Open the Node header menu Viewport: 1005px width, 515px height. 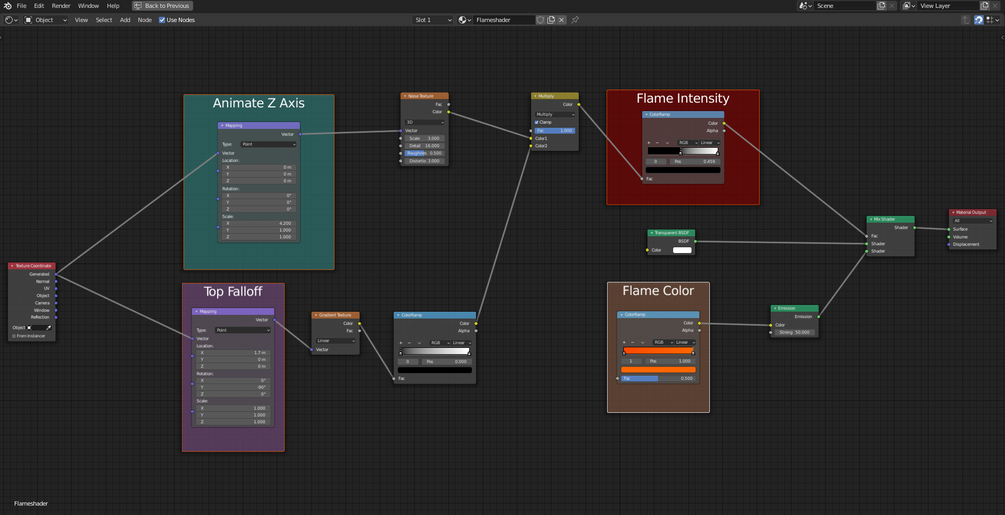[x=145, y=20]
